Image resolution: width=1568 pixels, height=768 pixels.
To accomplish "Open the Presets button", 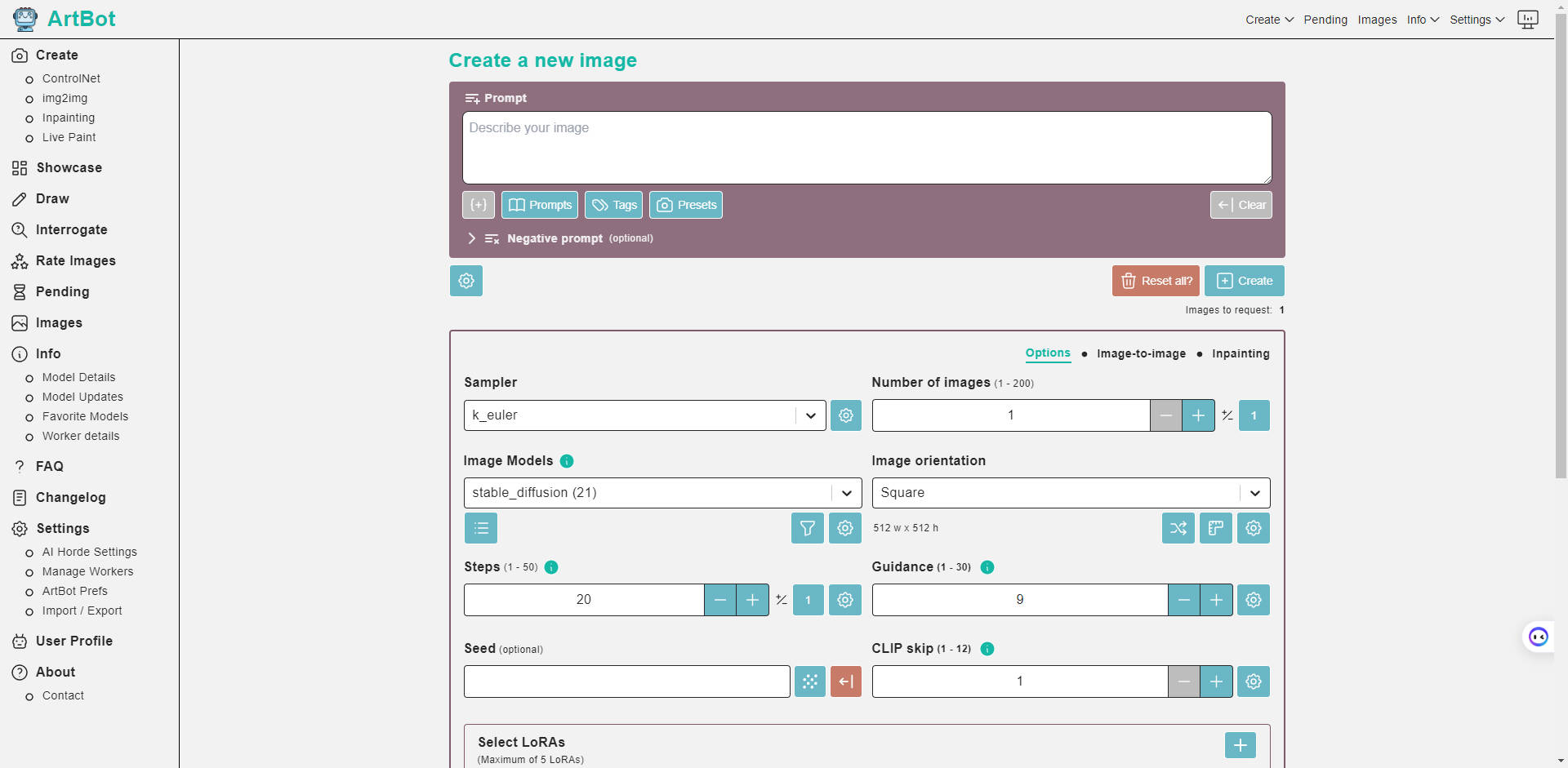I will pos(686,205).
